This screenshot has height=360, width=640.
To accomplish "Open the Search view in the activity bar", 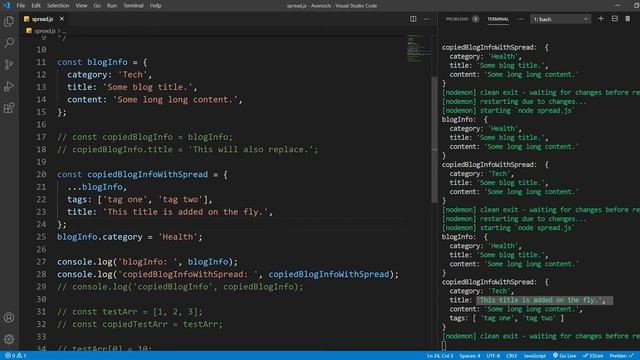I will pos(9,42).
